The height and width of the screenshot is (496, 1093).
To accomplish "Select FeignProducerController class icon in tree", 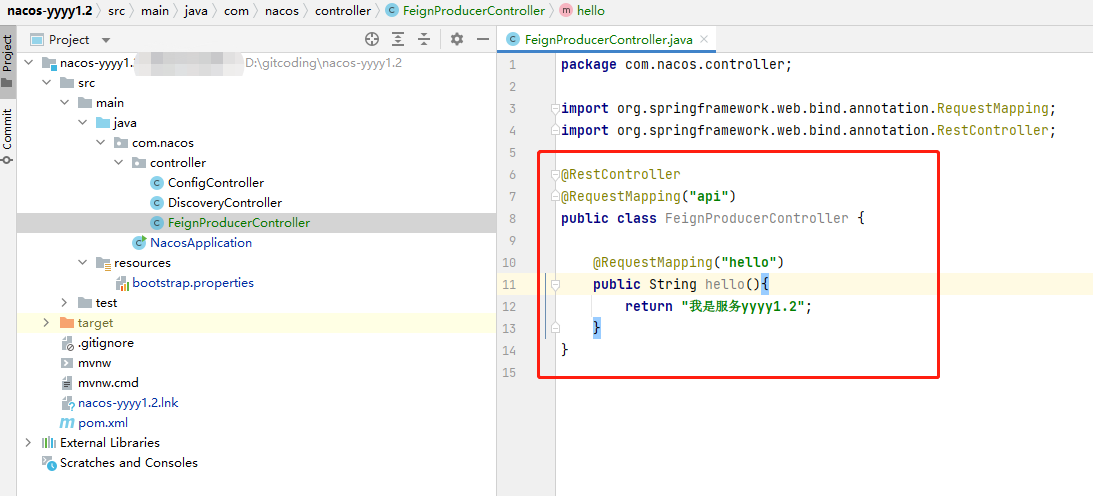I will tap(157, 223).
